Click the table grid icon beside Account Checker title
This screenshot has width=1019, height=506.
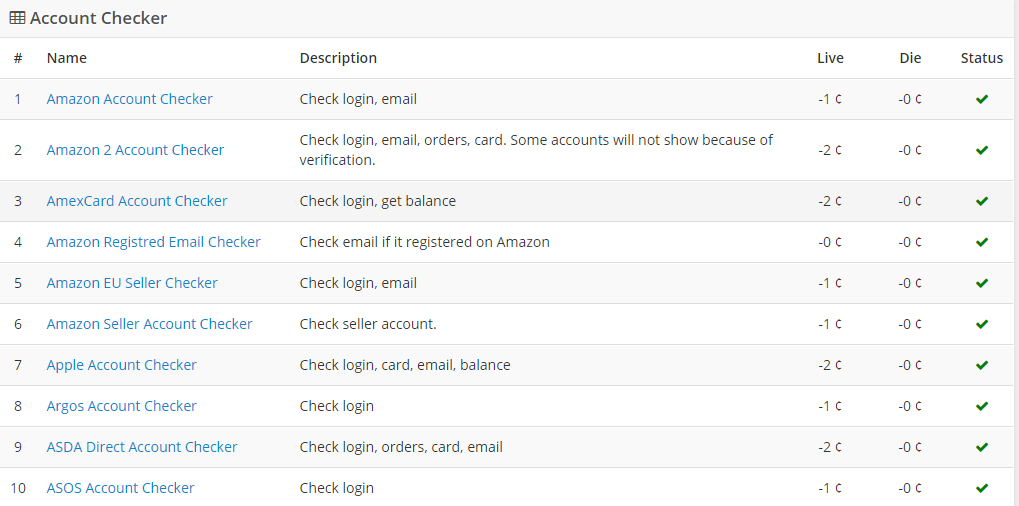(17, 18)
